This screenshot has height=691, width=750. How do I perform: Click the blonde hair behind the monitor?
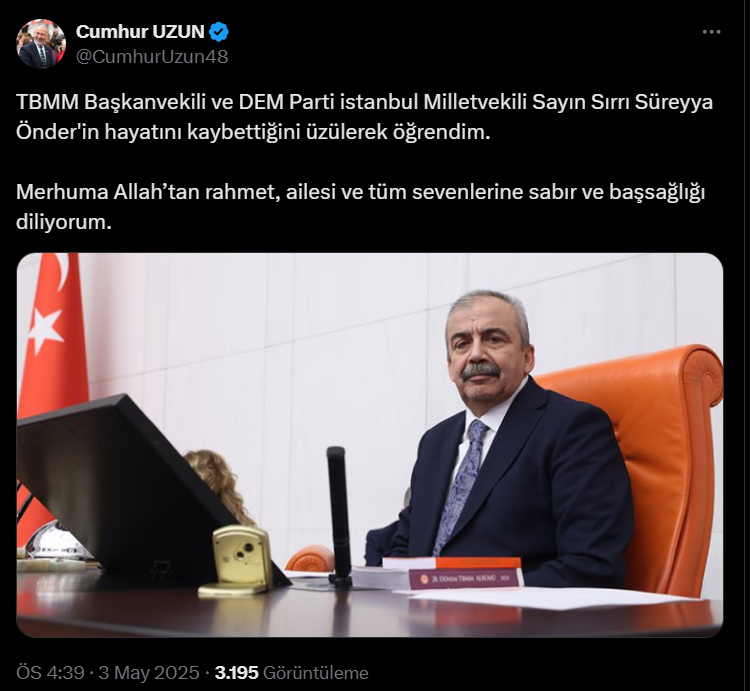(x=218, y=483)
